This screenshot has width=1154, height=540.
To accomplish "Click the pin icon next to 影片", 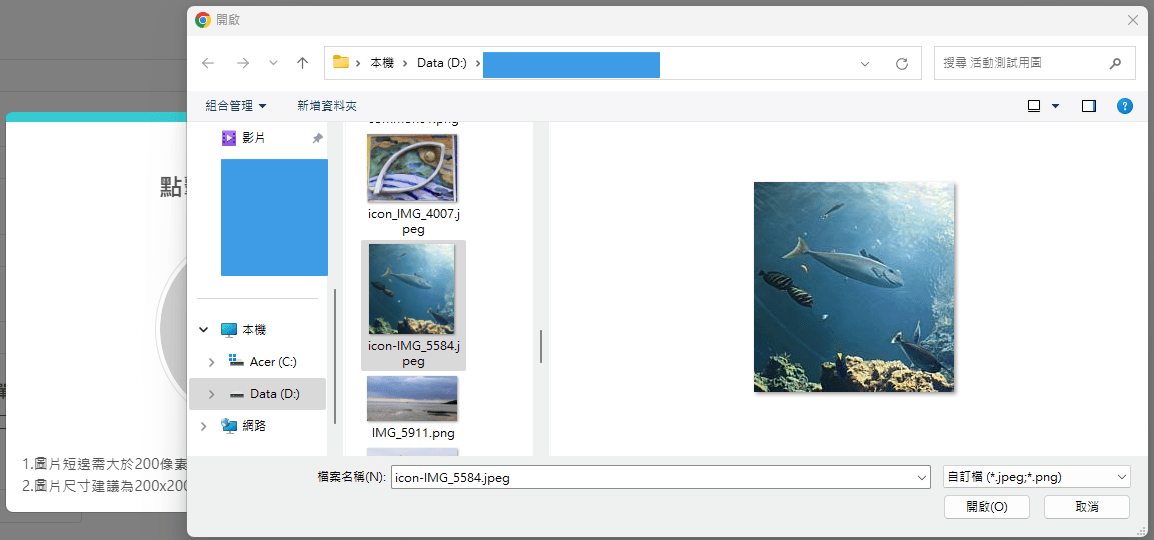I will pos(317,138).
